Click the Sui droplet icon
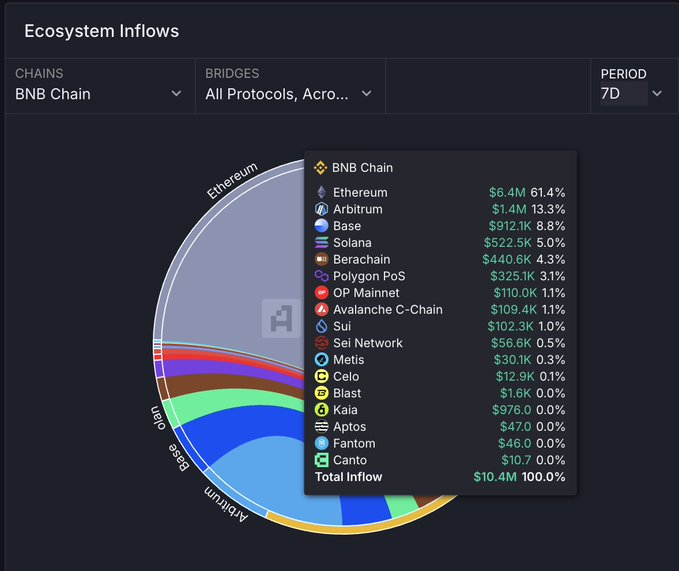 pos(321,326)
